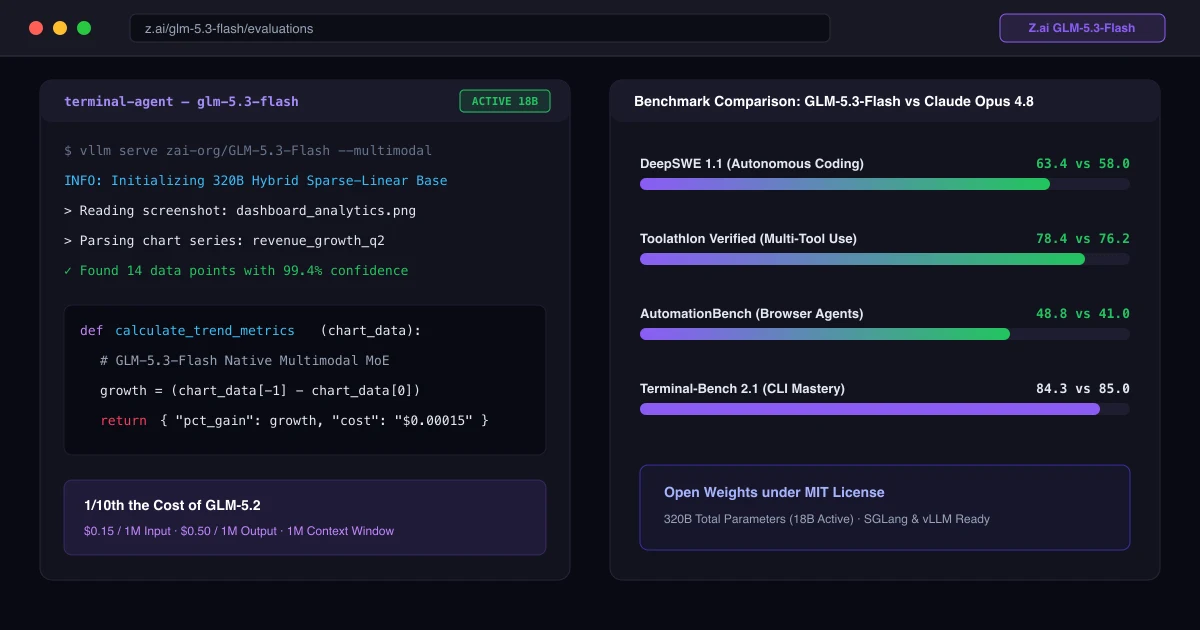Click the Parsing chart series: revenue_growth_q2 line

[225, 241]
